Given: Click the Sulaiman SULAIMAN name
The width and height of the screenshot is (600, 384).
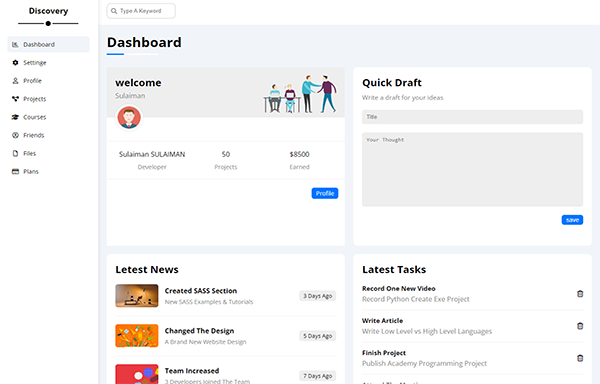Looking at the screenshot, I should (x=152, y=154).
